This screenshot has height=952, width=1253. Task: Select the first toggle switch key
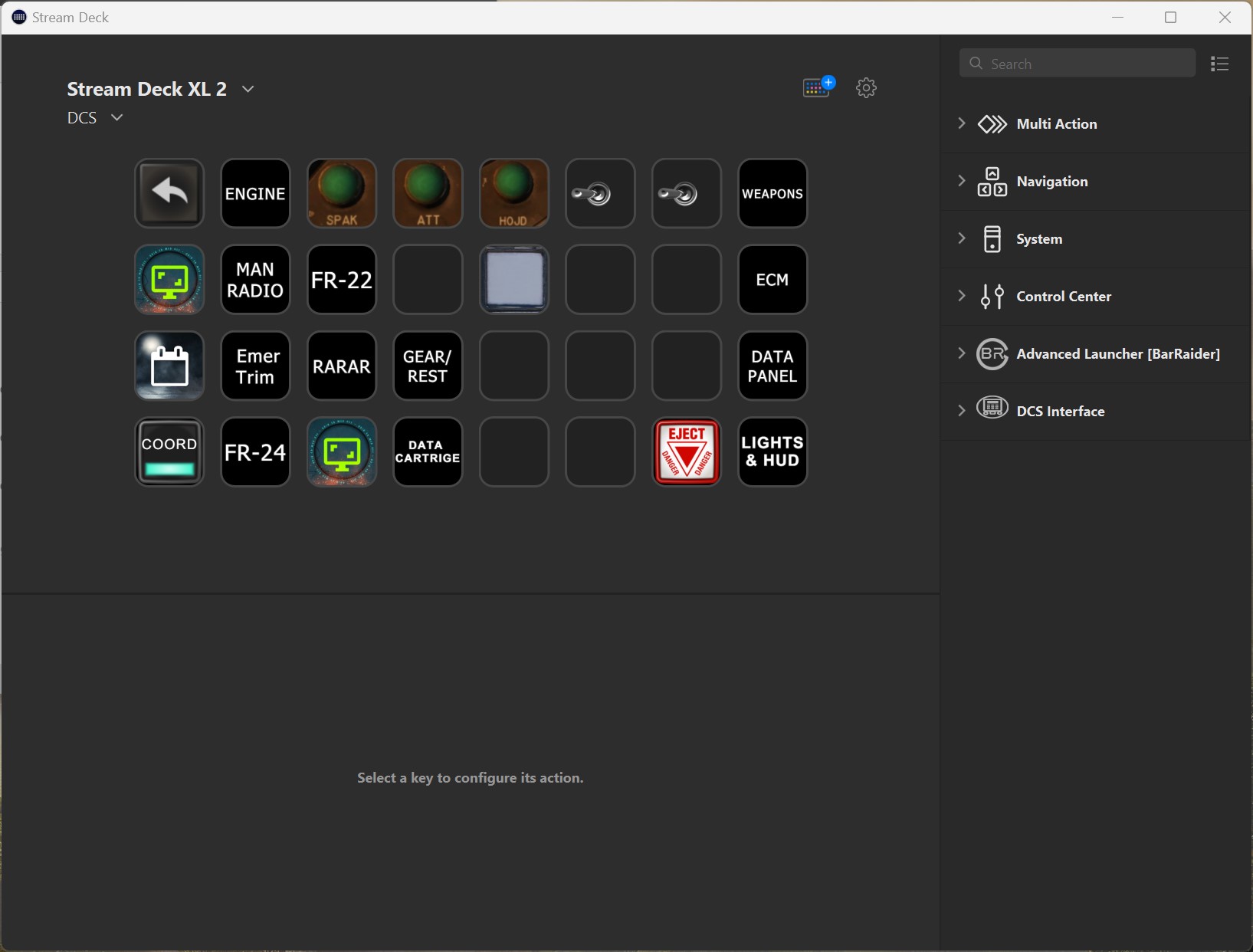[x=600, y=193]
